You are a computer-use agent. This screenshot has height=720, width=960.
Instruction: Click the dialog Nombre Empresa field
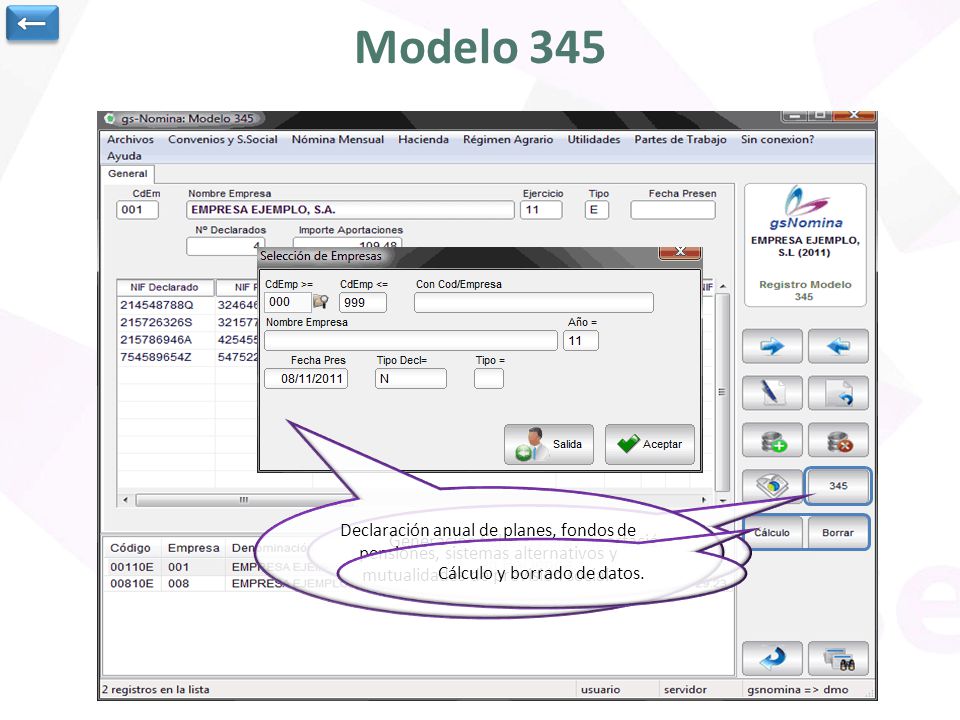tap(411, 340)
